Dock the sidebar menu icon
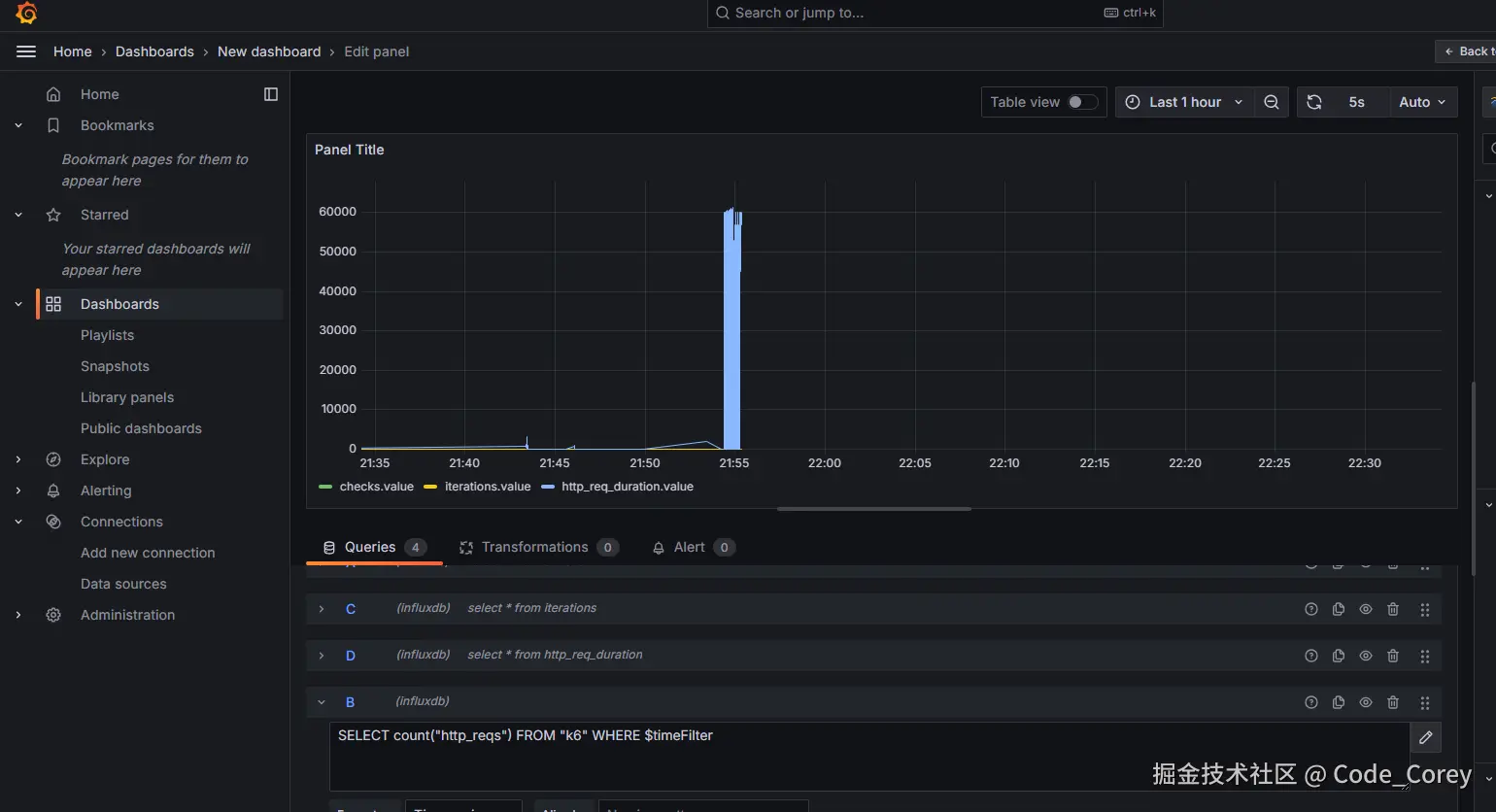The image size is (1496, 812). (x=271, y=94)
